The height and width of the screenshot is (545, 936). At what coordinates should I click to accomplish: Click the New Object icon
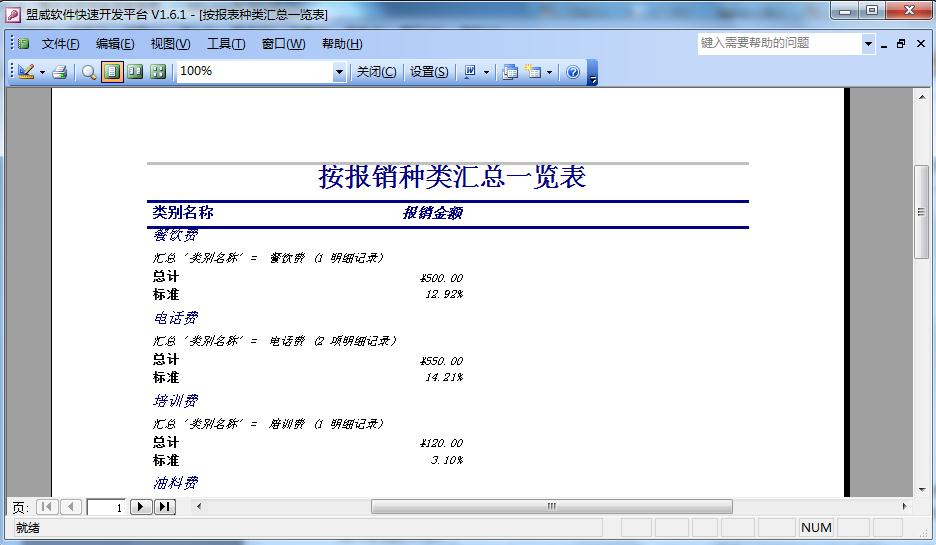tap(533, 72)
